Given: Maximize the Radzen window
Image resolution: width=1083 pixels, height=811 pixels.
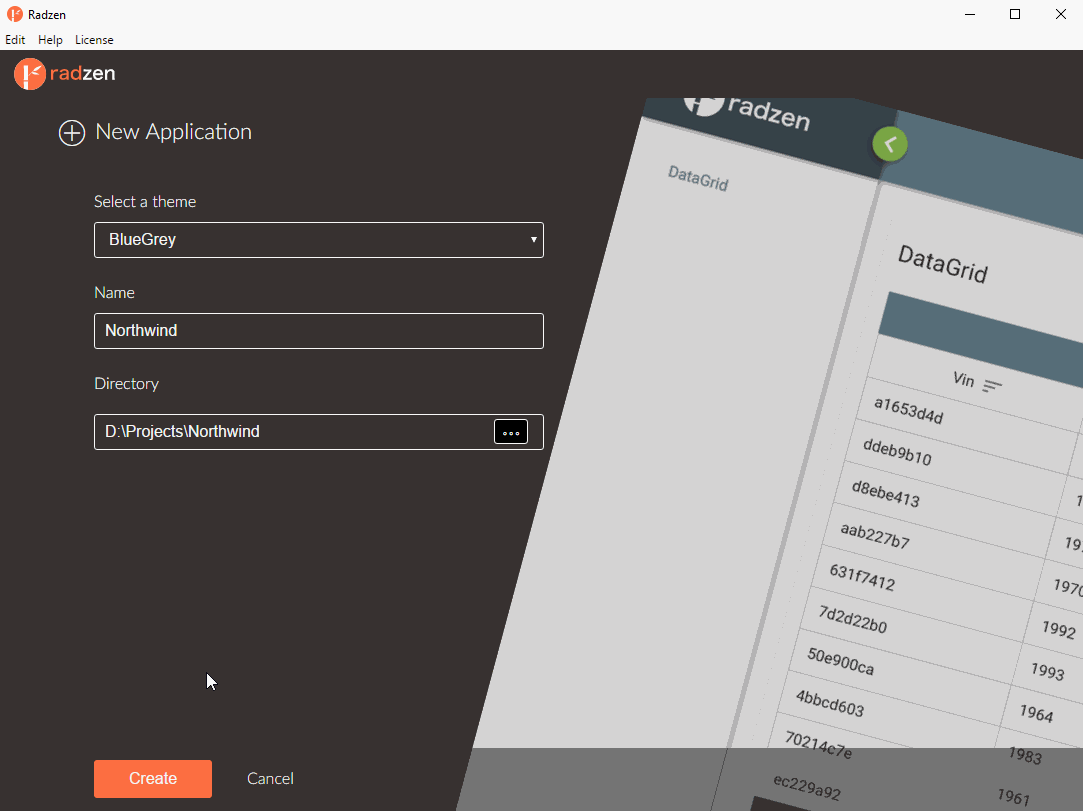Looking at the screenshot, I should click(1015, 14).
